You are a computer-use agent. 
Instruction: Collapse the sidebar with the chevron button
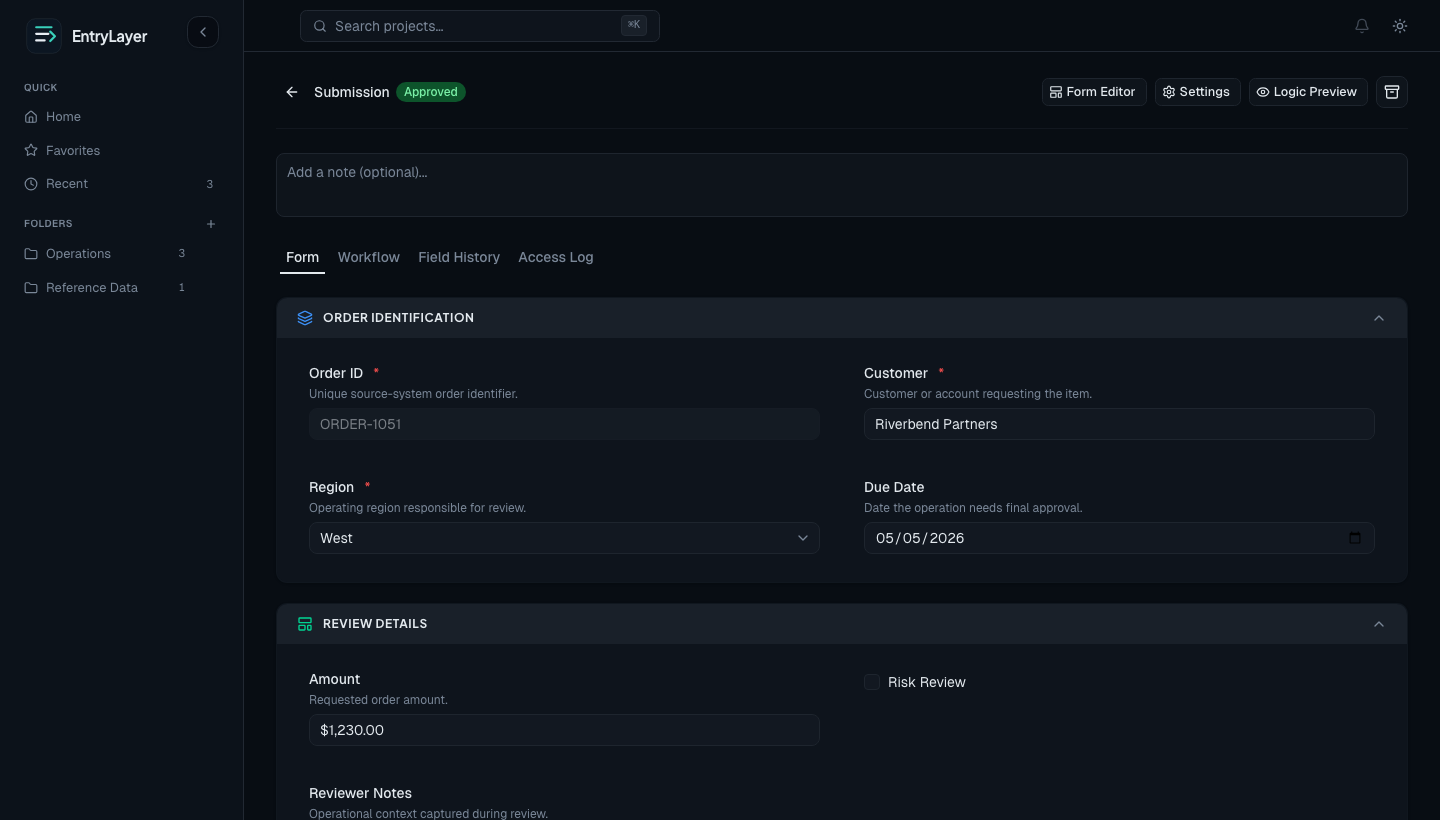[203, 32]
